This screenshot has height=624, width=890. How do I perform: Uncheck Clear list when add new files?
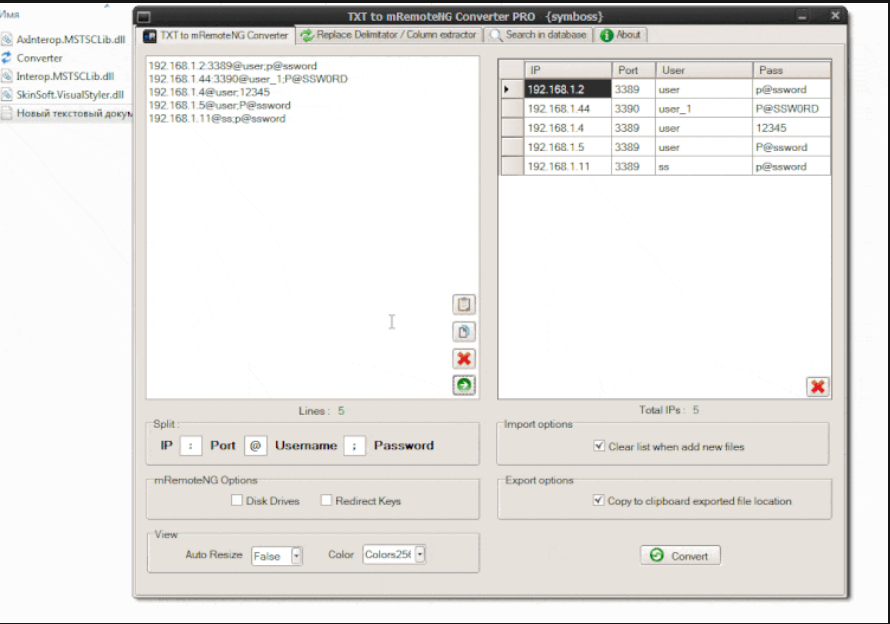pyautogui.click(x=599, y=446)
